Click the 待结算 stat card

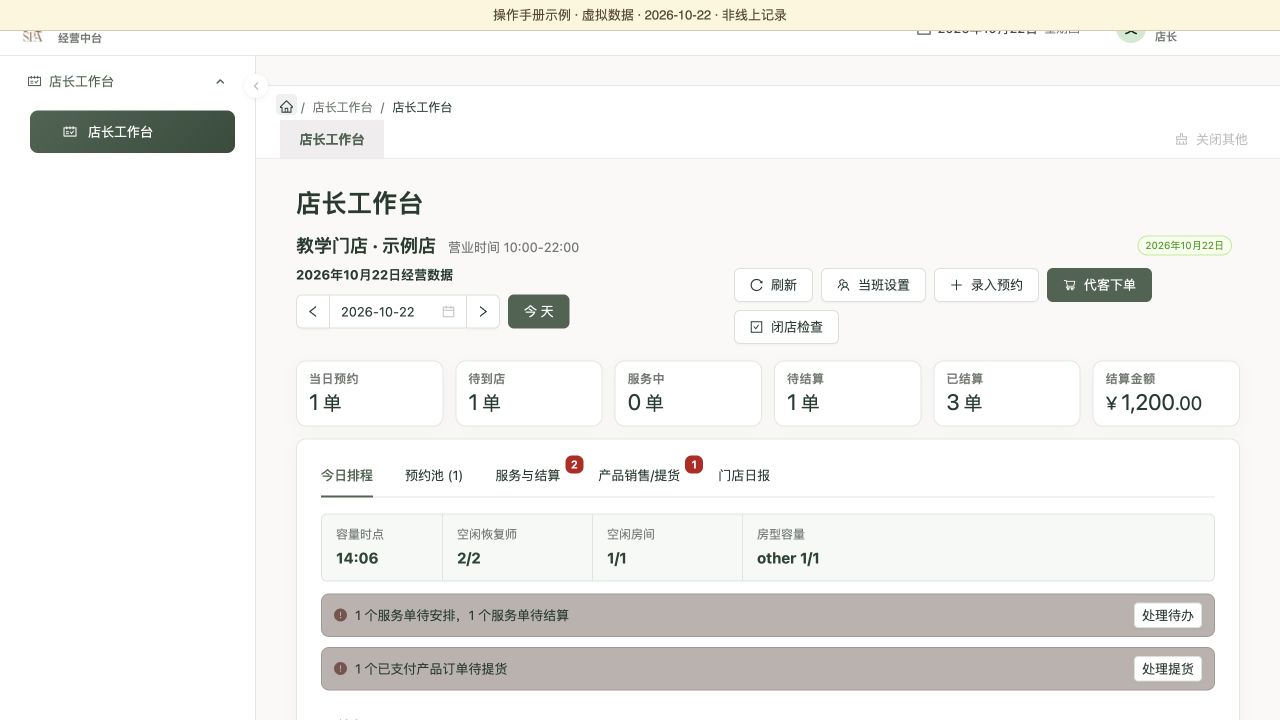pos(848,393)
